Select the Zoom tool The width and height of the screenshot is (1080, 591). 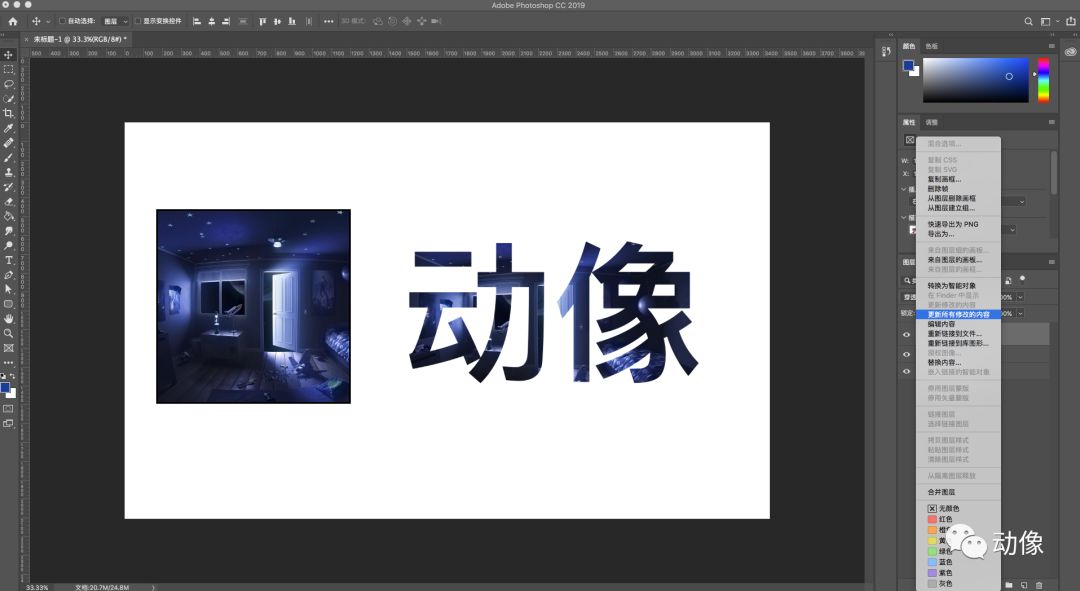pos(9,333)
